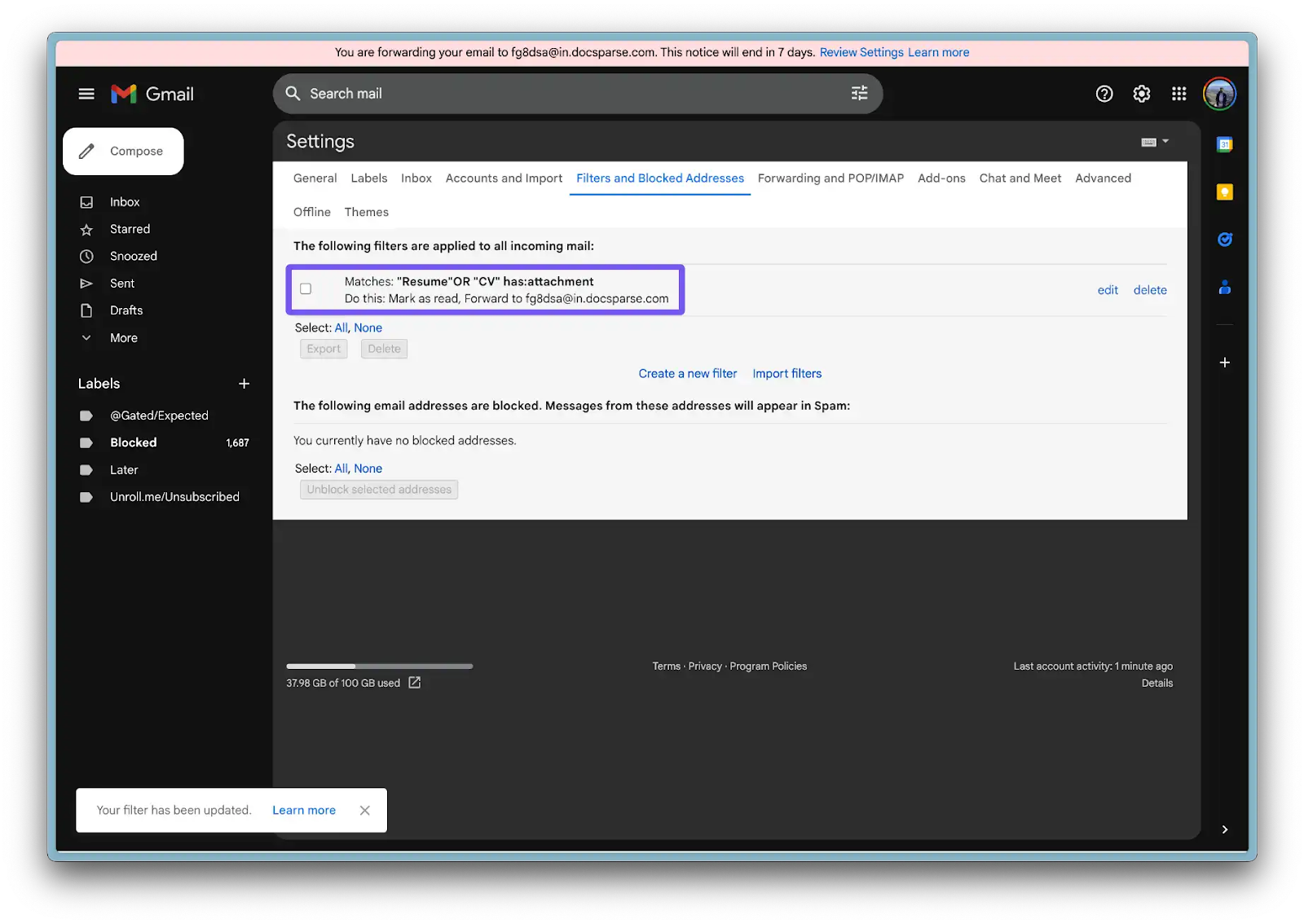Click Create a new filter
The width and height of the screenshot is (1304, 924).
pyautogui.click(x=687, y=374)
